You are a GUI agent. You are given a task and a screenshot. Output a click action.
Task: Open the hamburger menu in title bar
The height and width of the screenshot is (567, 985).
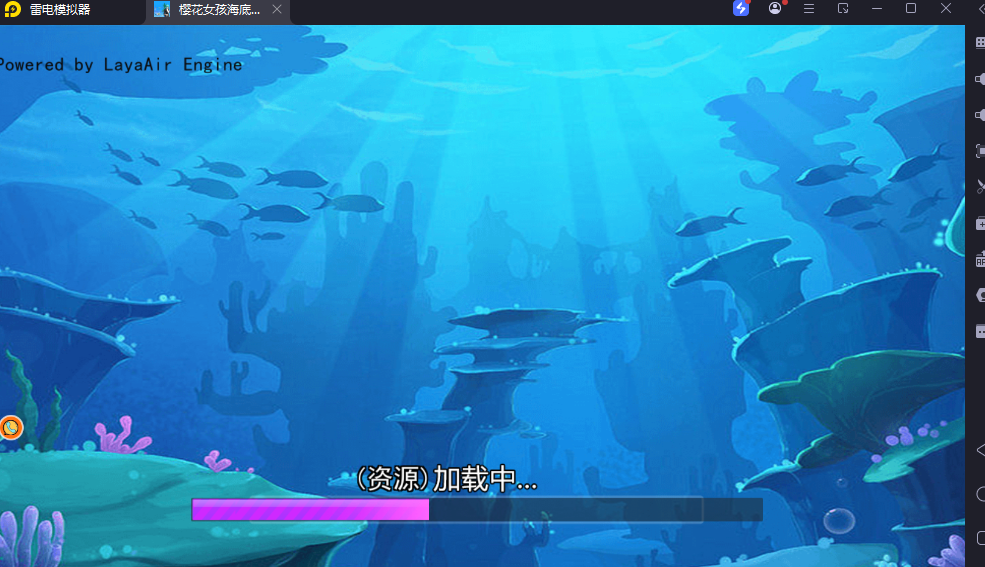(x=809, y=9)
